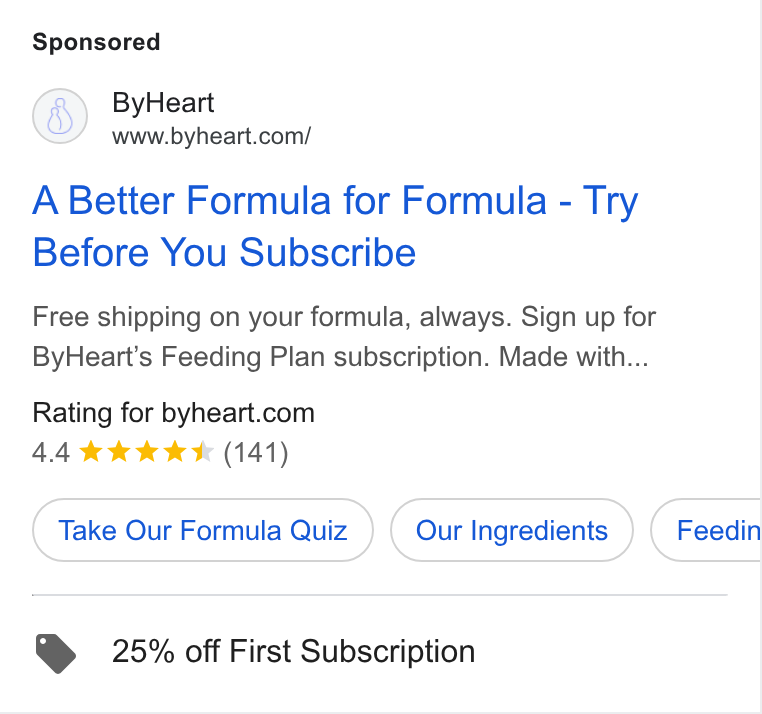Click the 'Rating for byheart.com' text
Image resolution: width=762 pixels, height=714 pixels.
pos(173,413)
